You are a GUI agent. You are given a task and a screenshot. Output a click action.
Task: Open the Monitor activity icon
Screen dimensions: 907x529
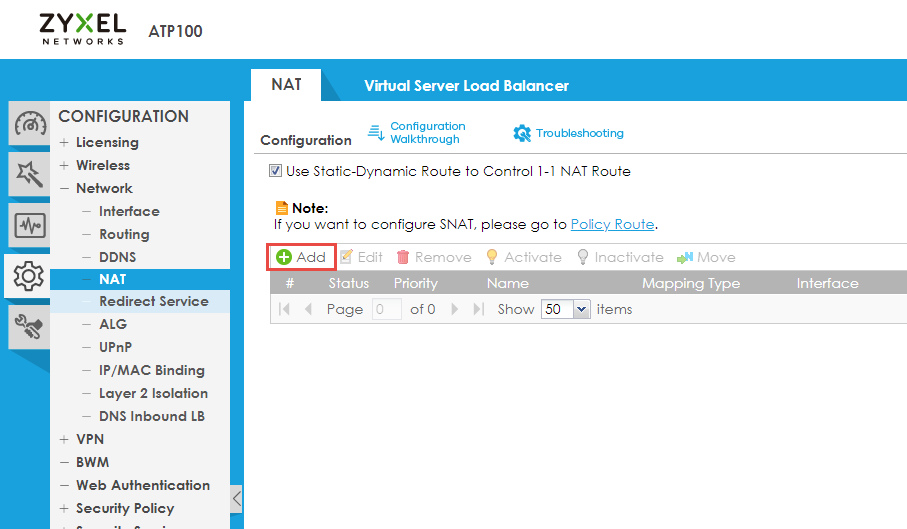(29, 225)
